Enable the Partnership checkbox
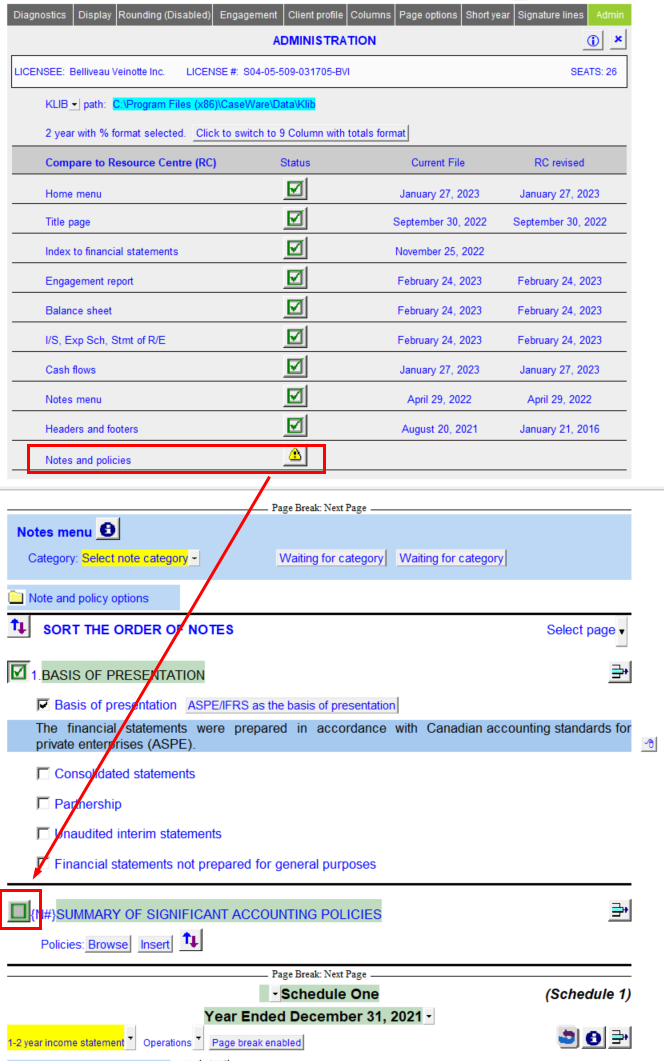This screenshot has width=664, height=1061. pos(43,803)
